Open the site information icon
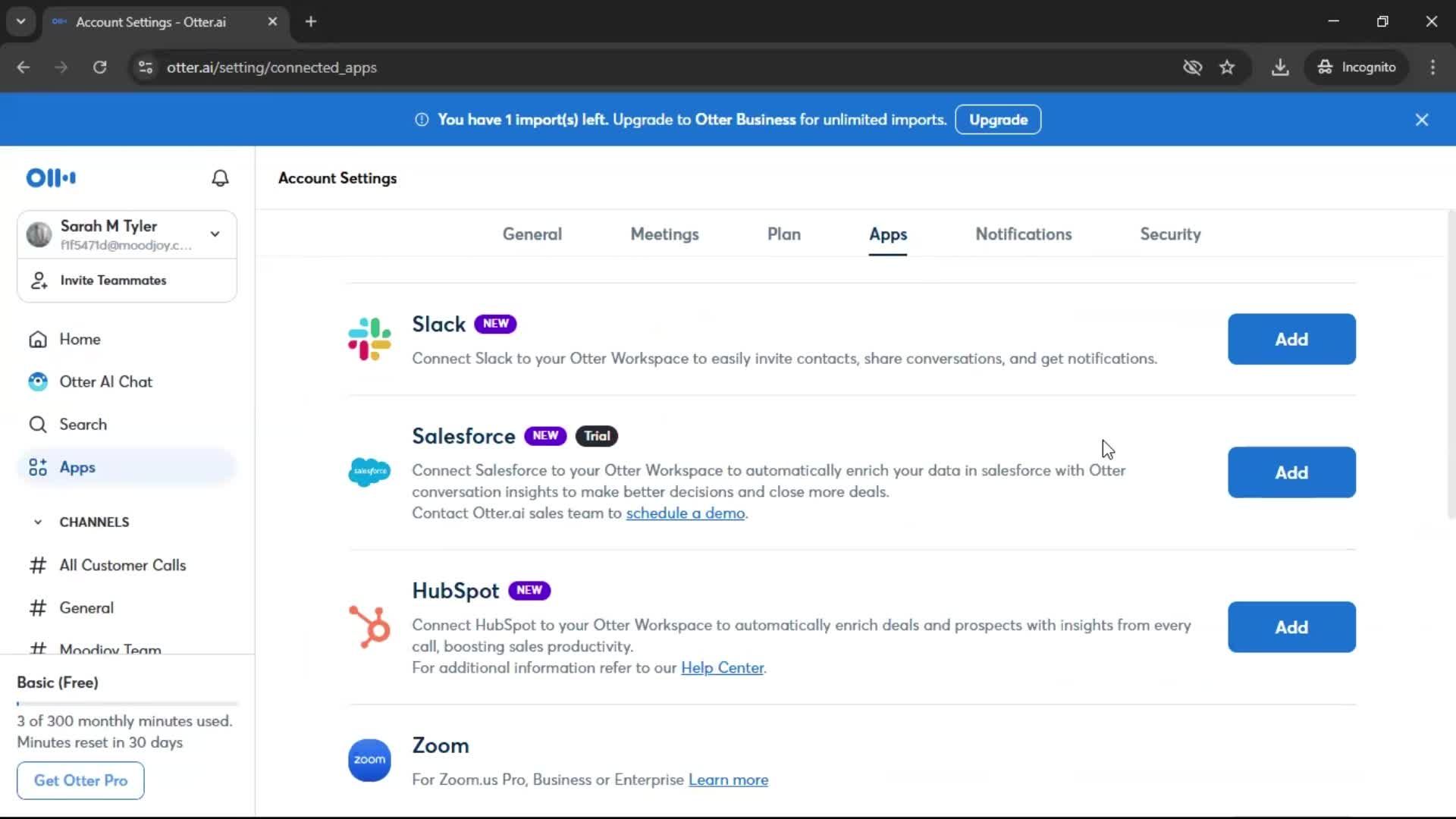Viewport: 1456px width, 819px height. tap(146, 67)
